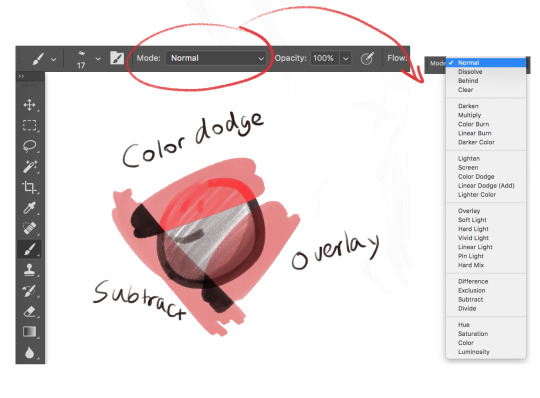Select the Healing Brush tool
The image size is (540, 398).
[30, 228]
